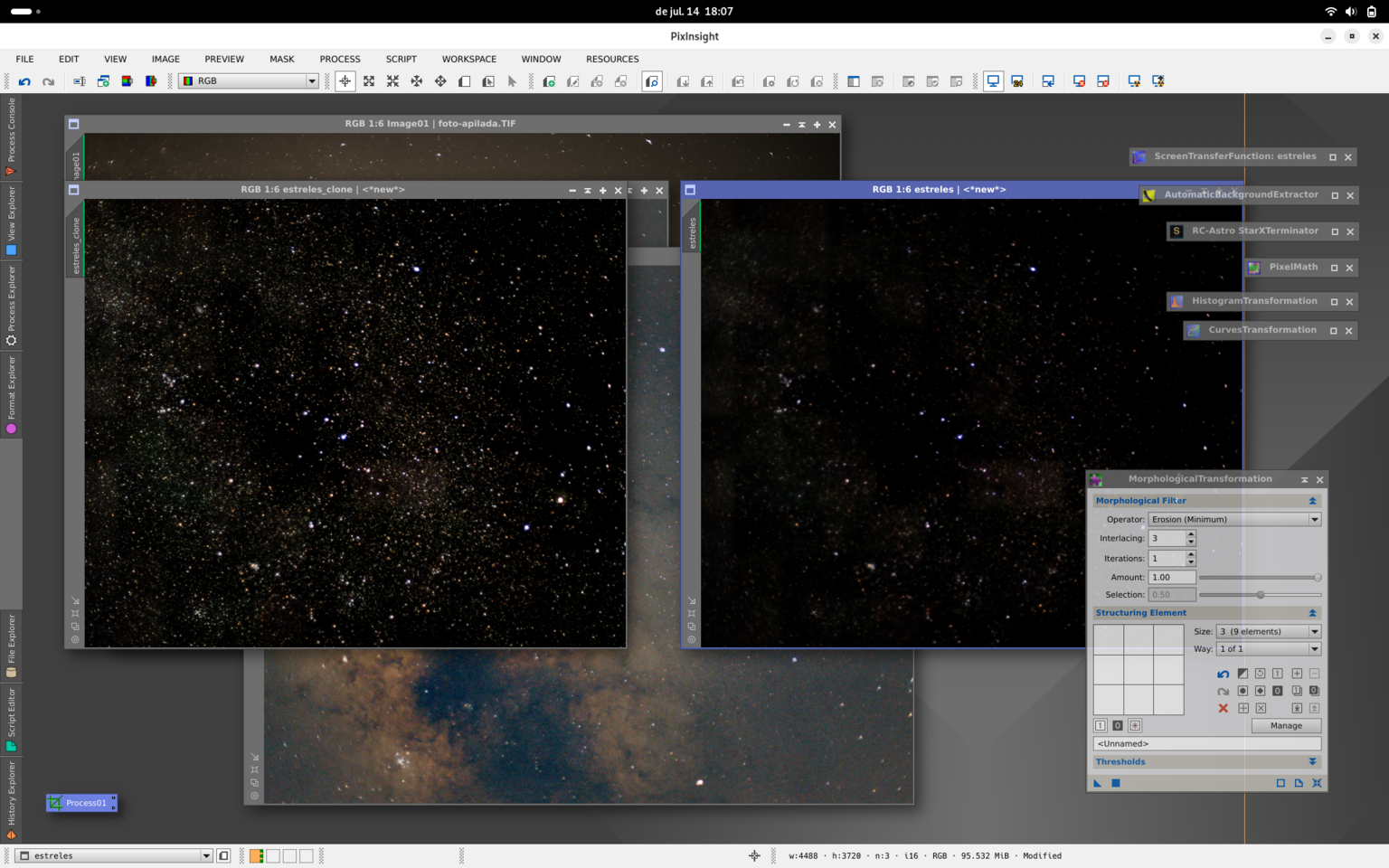
Task: Select the highlighted zoom preview mode icon
Action: coord(652,81)
